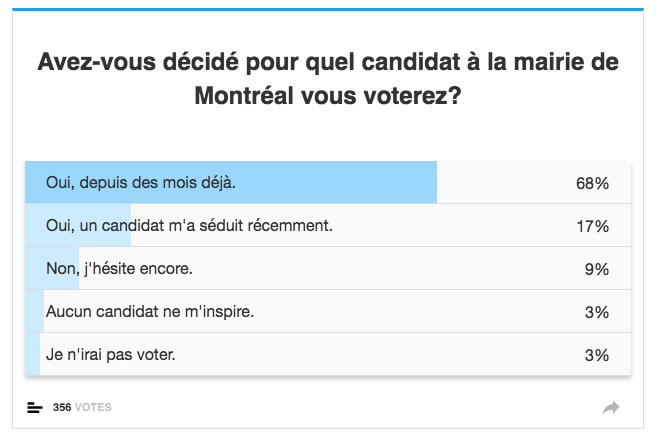Click the poll bars icon beside vote count

(x=35, y=407)
